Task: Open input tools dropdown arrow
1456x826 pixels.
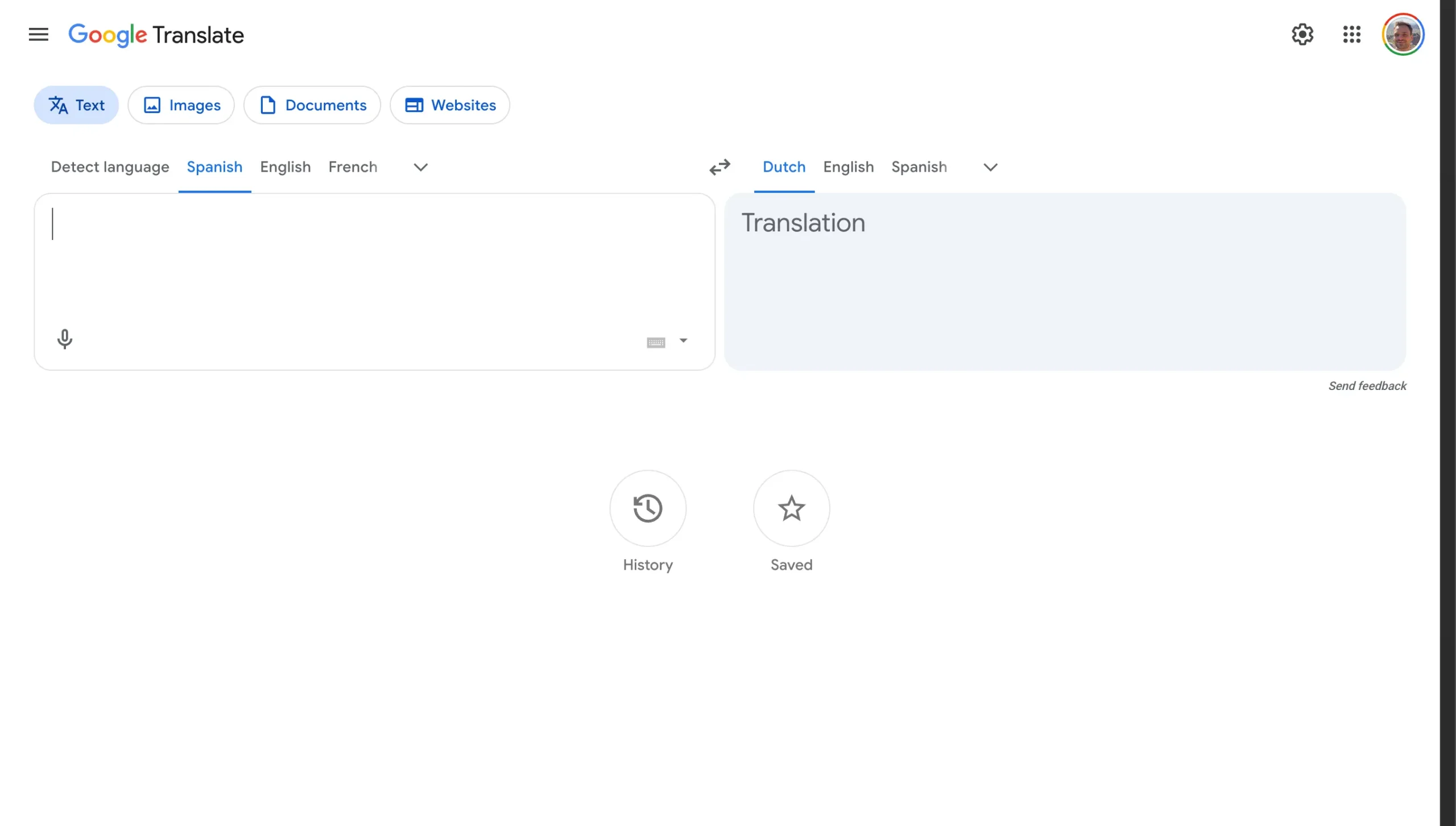Action: pyautogui.click(x=684, y=341)
